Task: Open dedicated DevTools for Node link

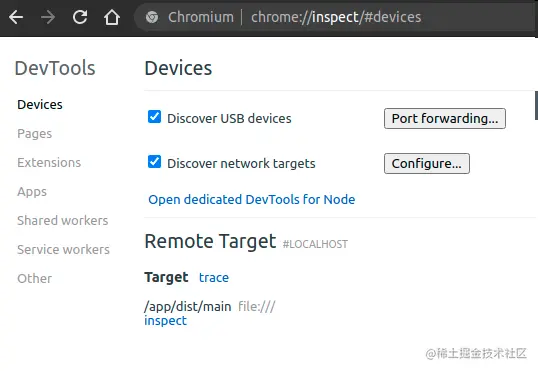Action: coord(252,199)
